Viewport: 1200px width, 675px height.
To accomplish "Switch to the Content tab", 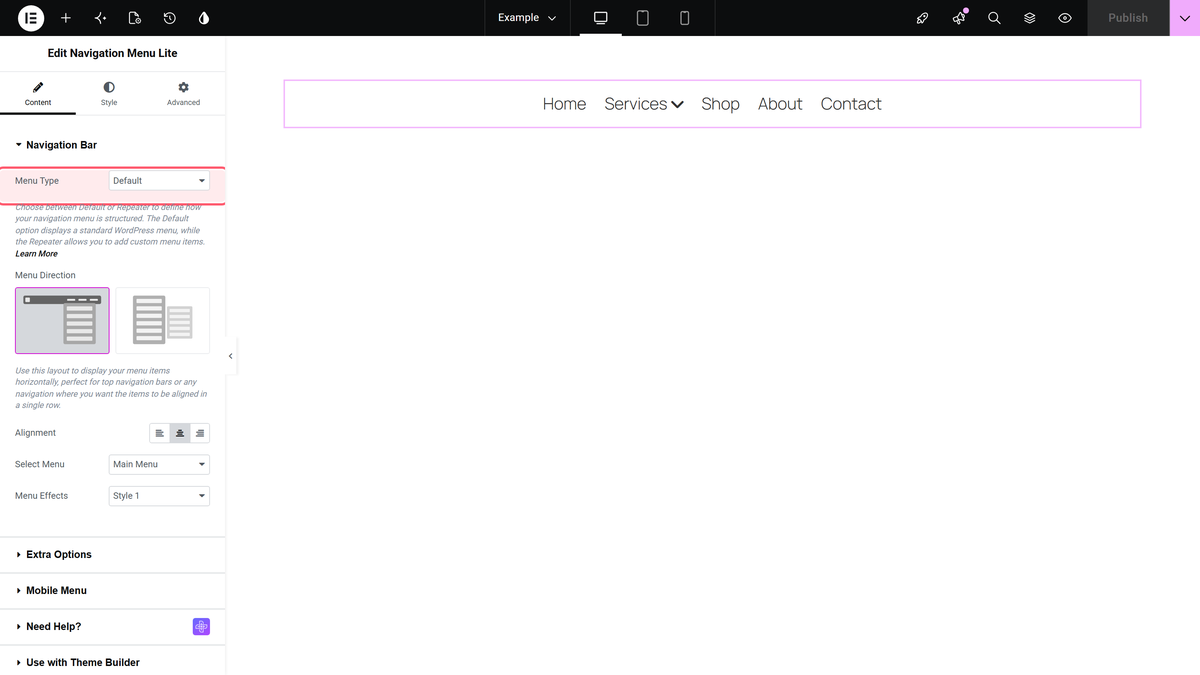I will click(38, 95).
